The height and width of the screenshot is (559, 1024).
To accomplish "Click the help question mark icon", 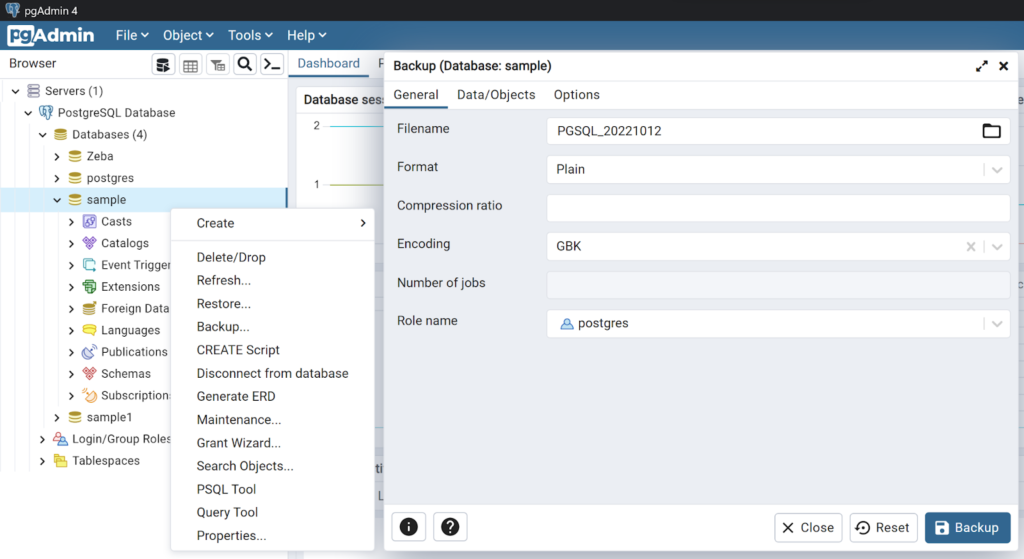I will point(450,527).
